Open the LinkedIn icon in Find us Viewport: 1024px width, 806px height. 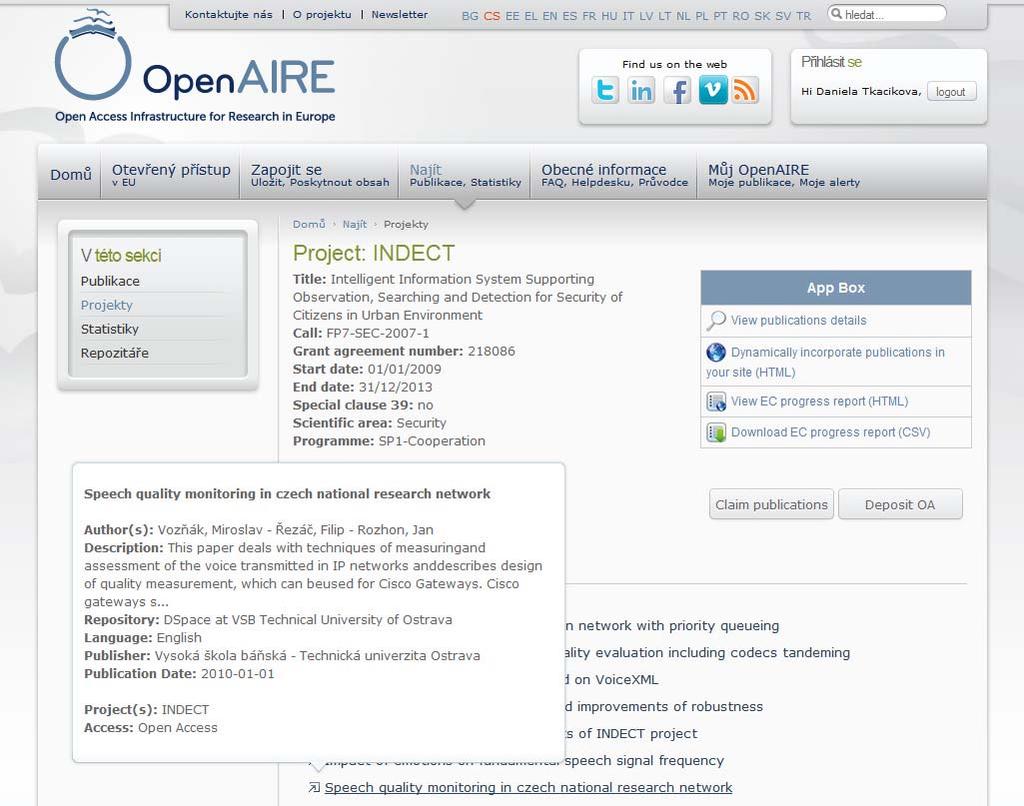pyautogui.click(x=641, y=90)
